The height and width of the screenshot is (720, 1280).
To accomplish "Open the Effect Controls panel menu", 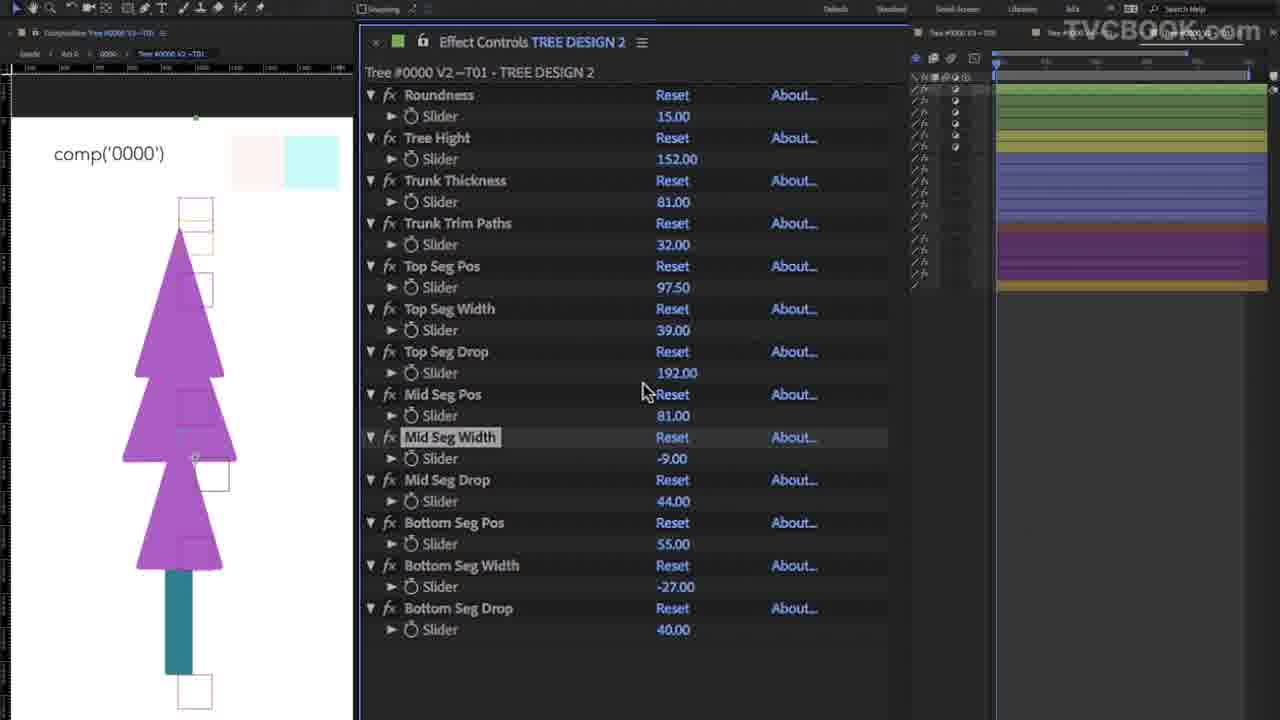I will tap(642, 42).
